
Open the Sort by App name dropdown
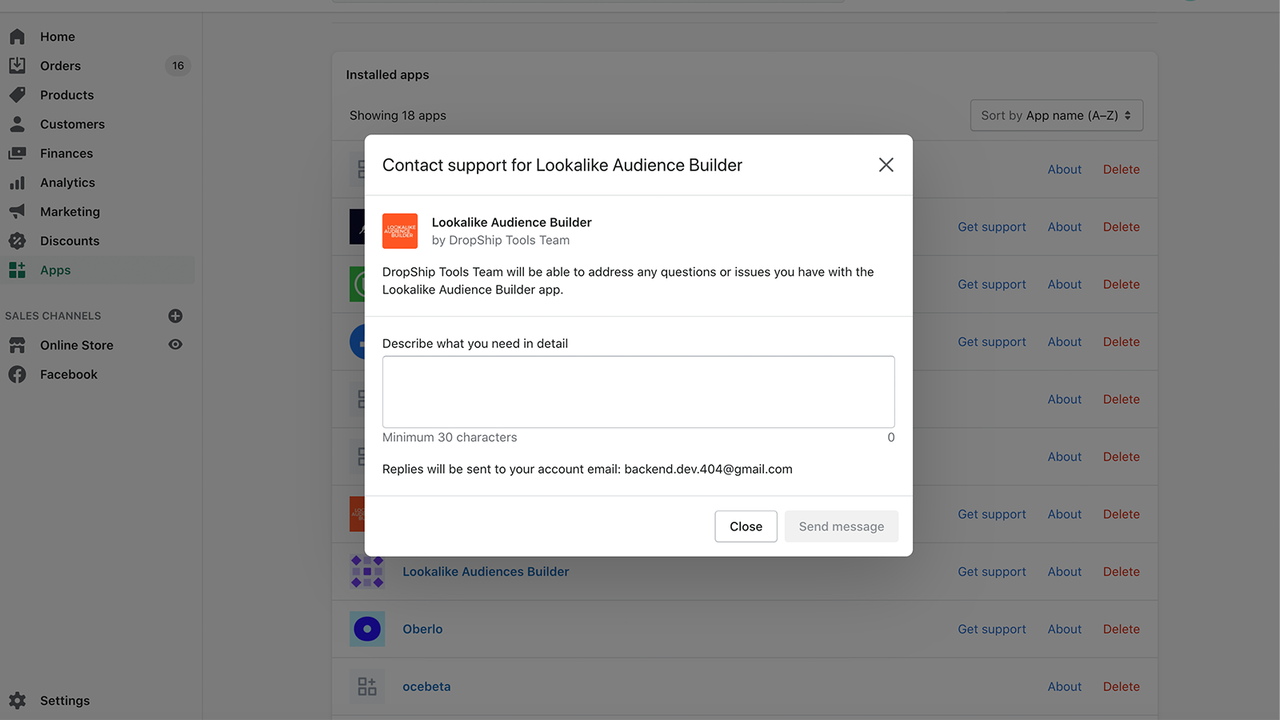pos(1056,116)
